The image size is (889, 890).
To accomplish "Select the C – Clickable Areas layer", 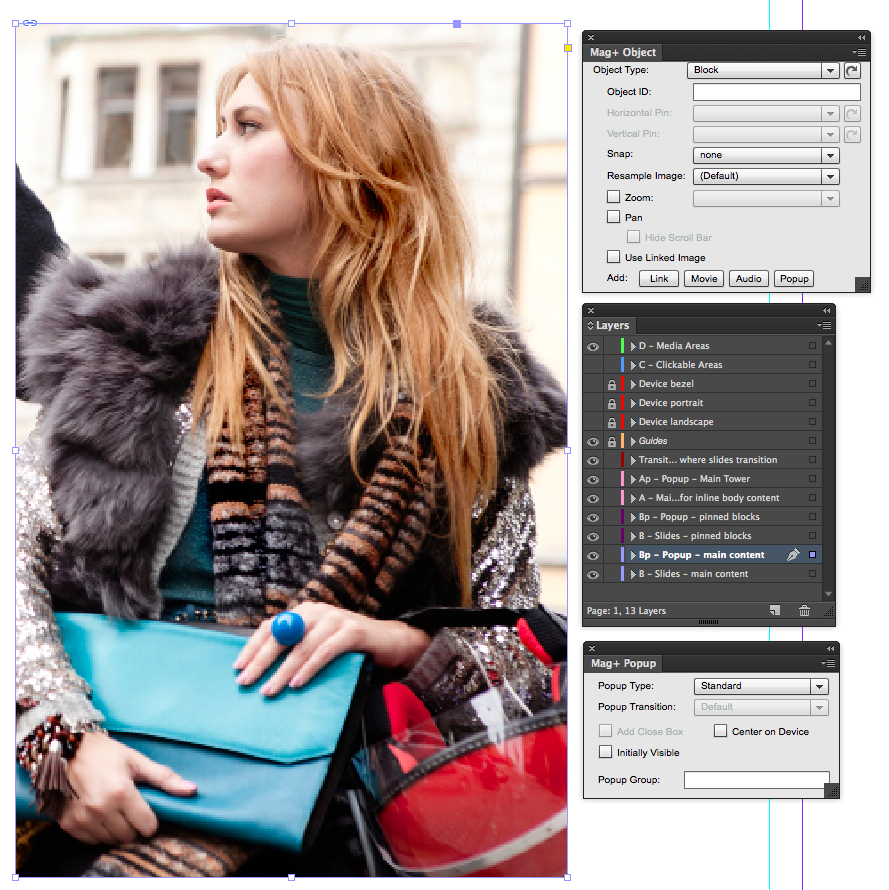I will tap(680, 364).
